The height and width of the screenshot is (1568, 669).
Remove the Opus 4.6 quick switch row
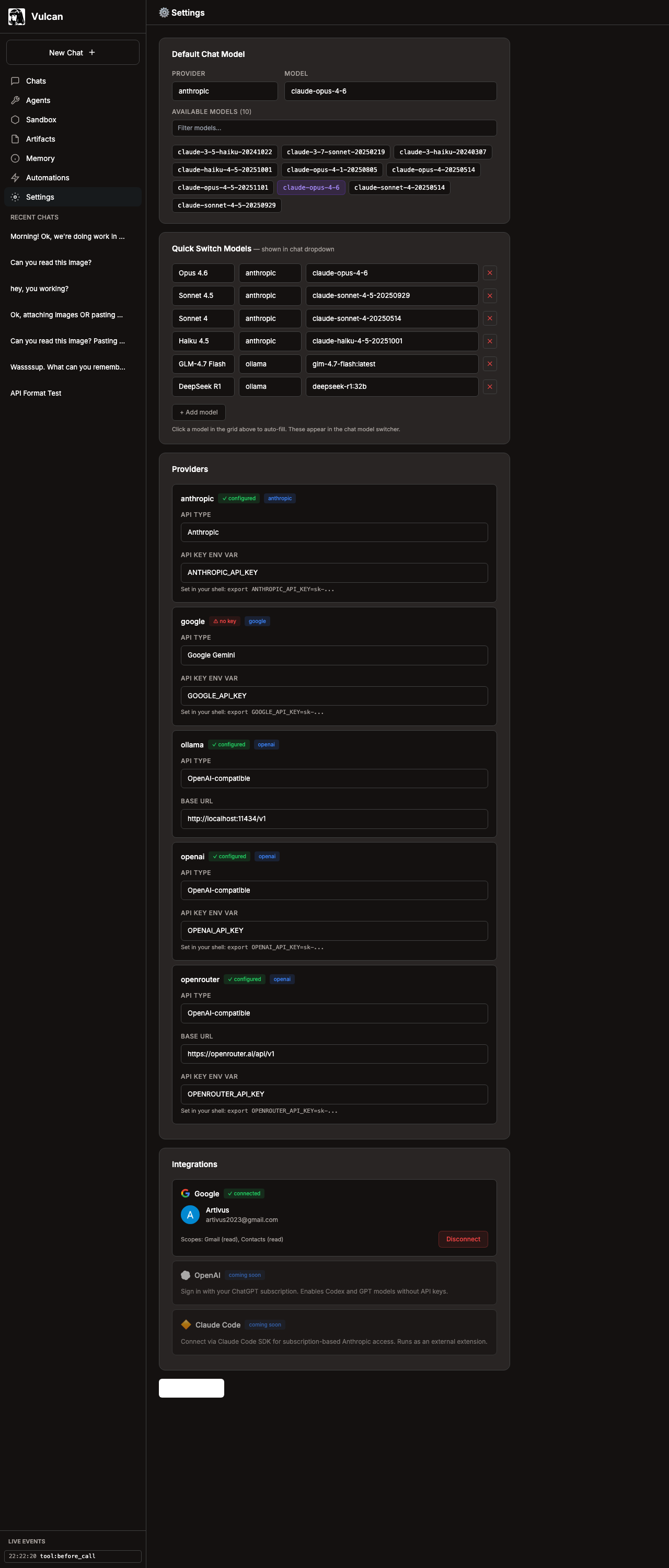point(489,273)
